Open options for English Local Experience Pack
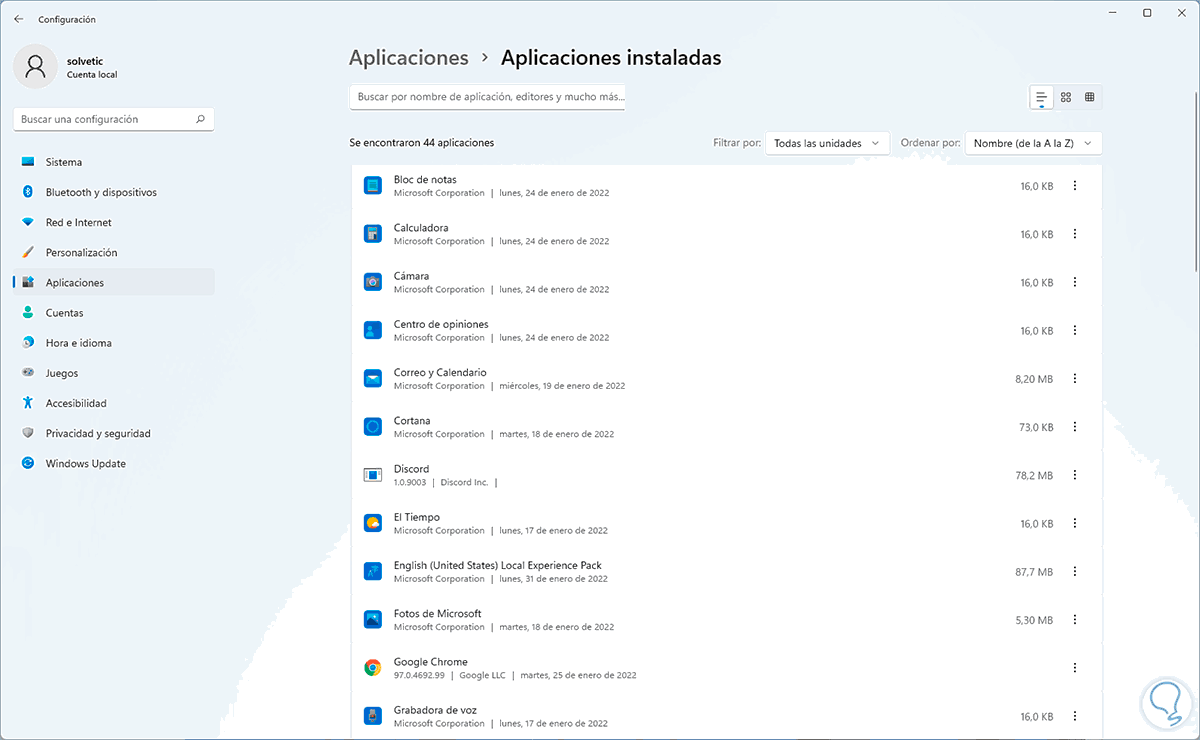 pyautogui.click(x=1075, y=572)
